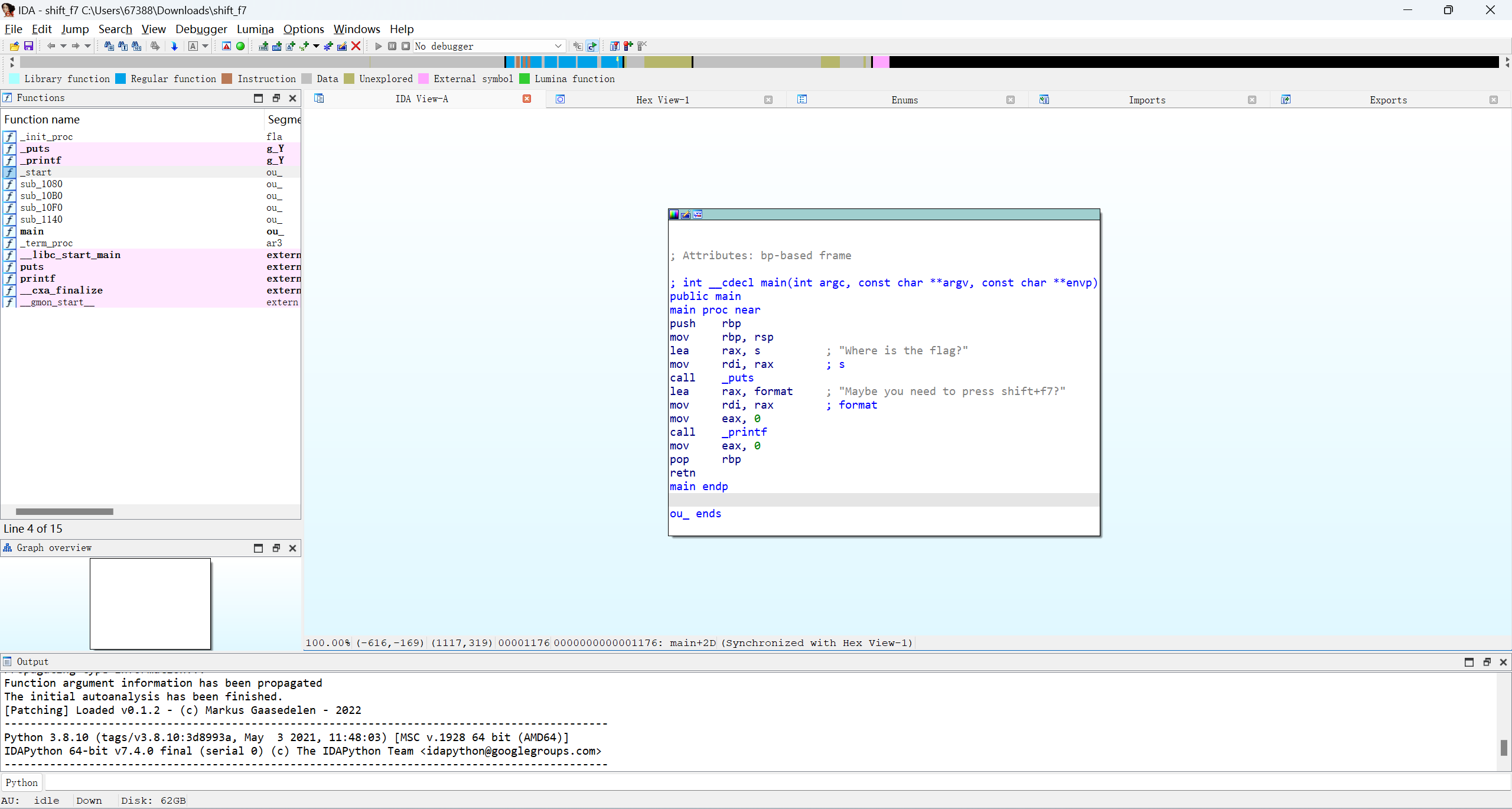Screen dimensions: 1512x809
Task: Click the Output panel vertical scrollbar
Action: 1504,747
